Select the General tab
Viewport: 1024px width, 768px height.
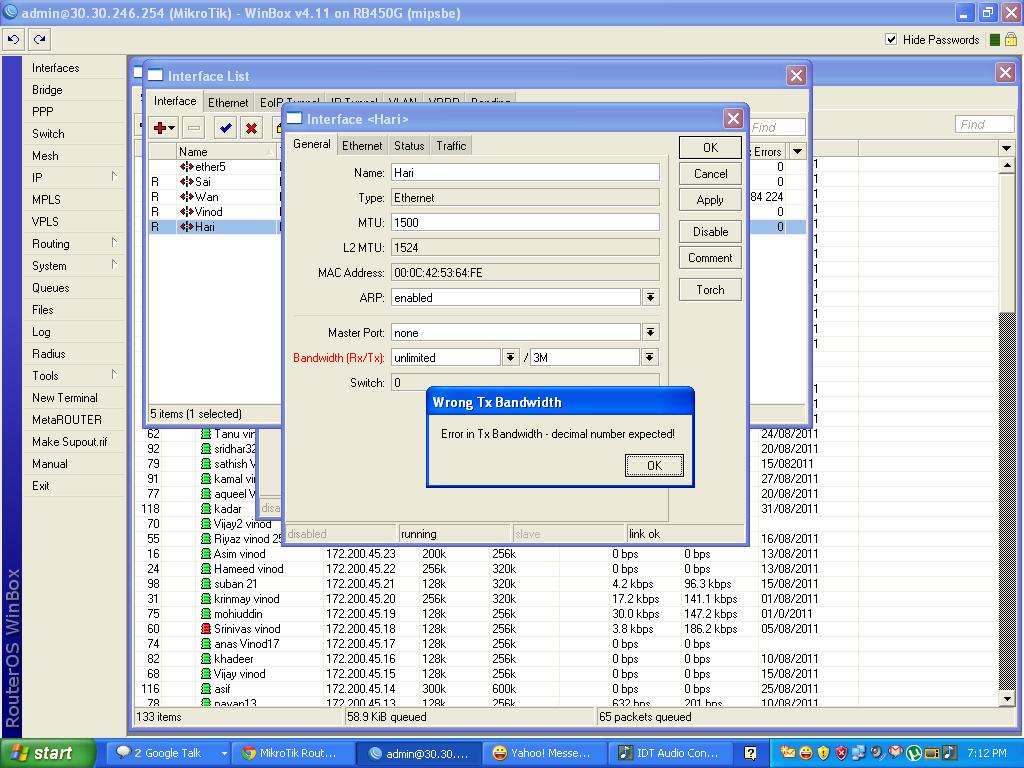pyautogui.click(x=312, y=144)
